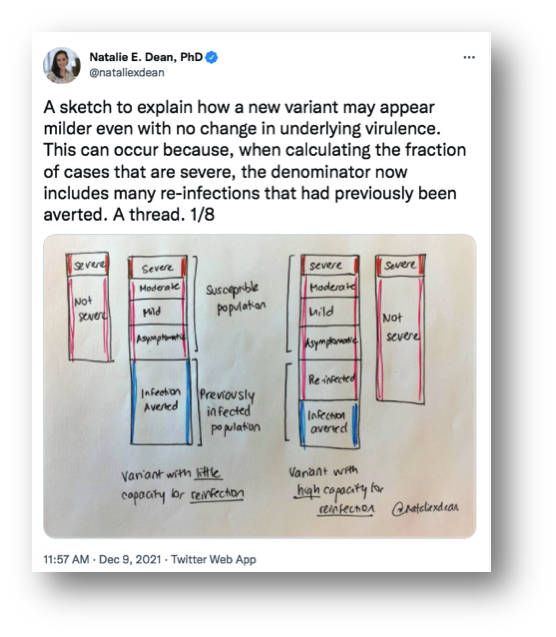Click the display name Natalie E. Dean, PhD

(x=146, y=57)
